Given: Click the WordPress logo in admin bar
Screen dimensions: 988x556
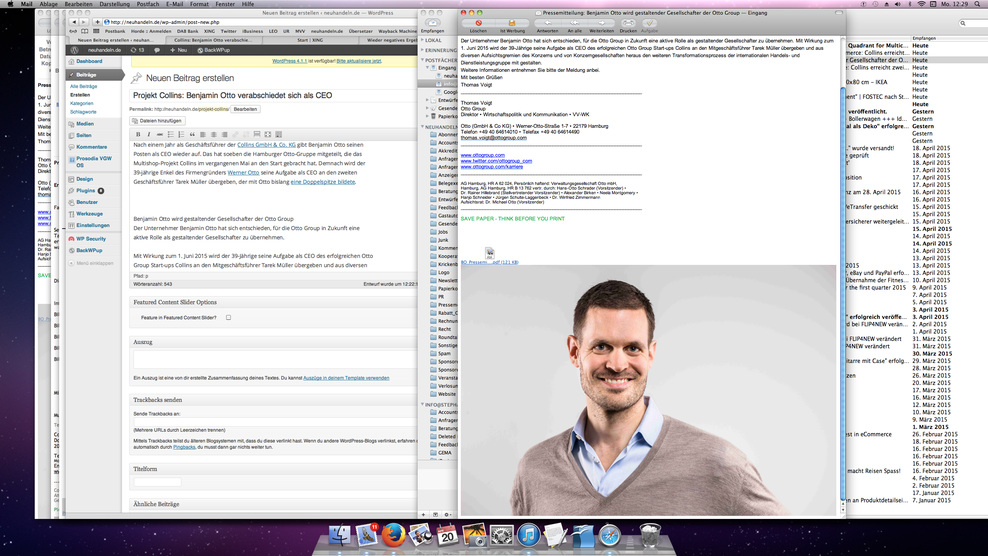Looking at the screenshot, I should pos(74,50).
